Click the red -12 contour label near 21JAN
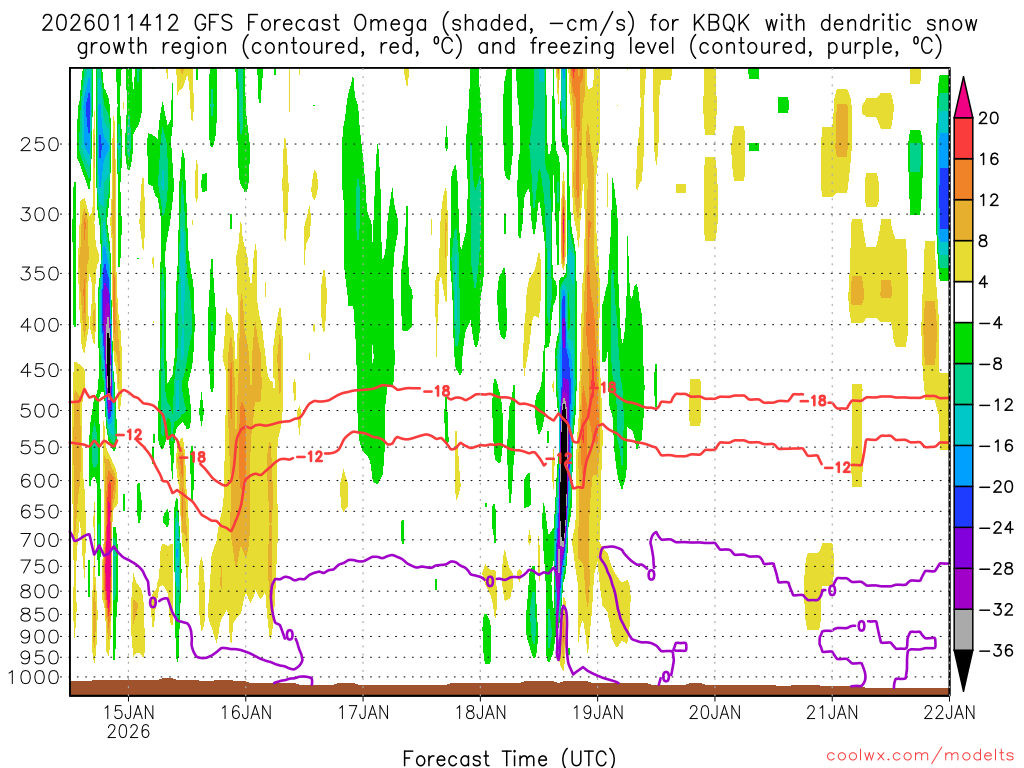The height and width of the screenshot is (768, 1024). tap(837, 467)
